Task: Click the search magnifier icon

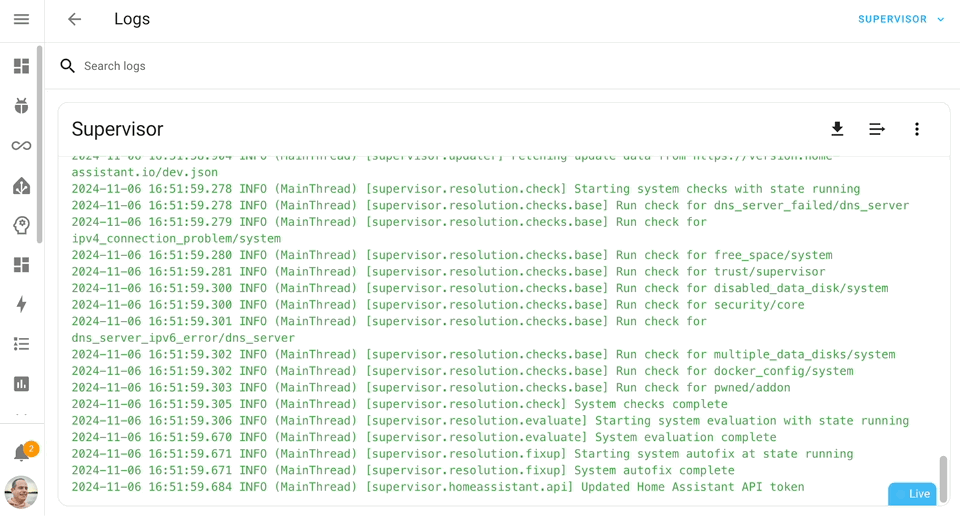Action: (x=67, y=66)
